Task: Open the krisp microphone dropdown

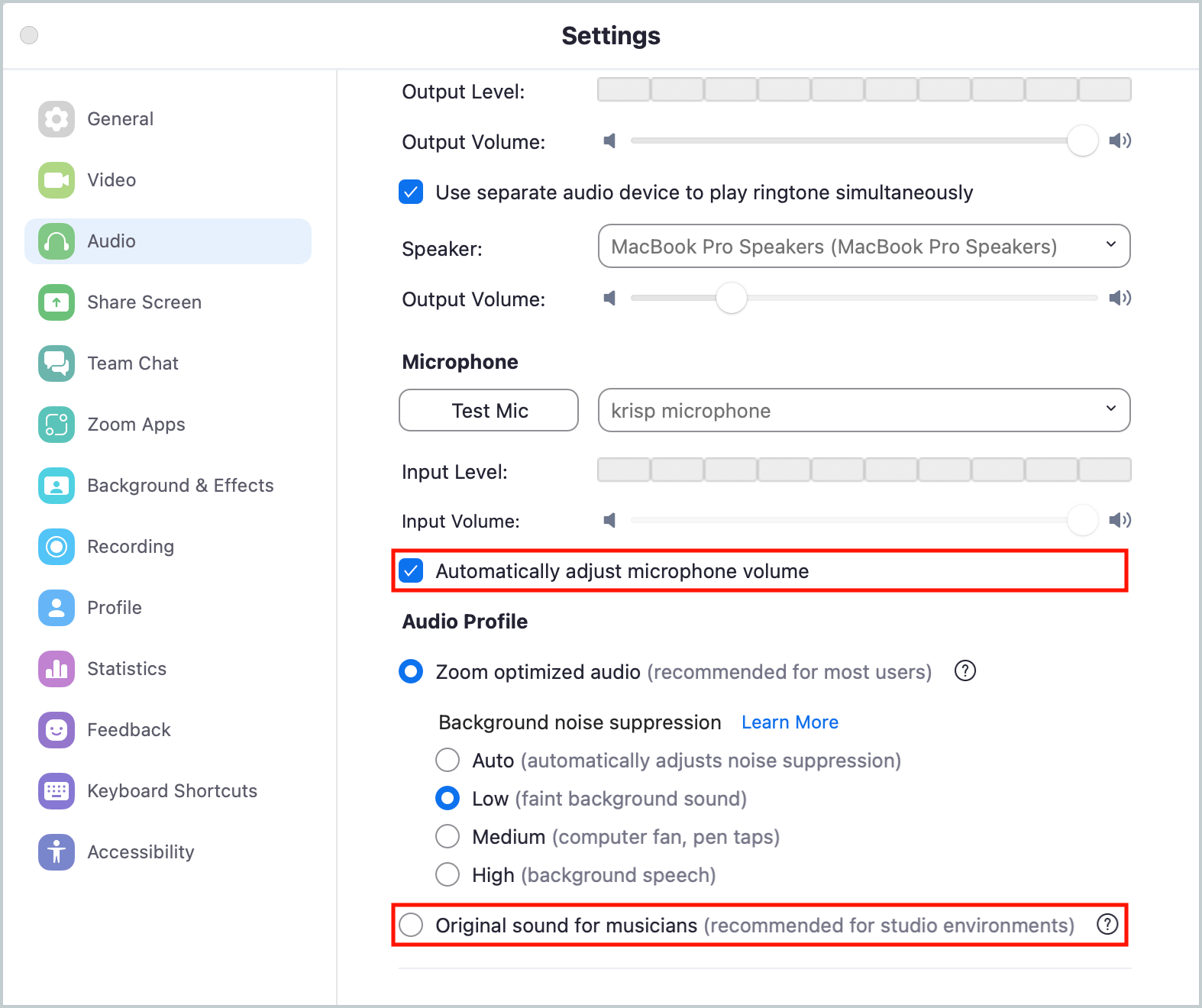Action: pos(864,410)
